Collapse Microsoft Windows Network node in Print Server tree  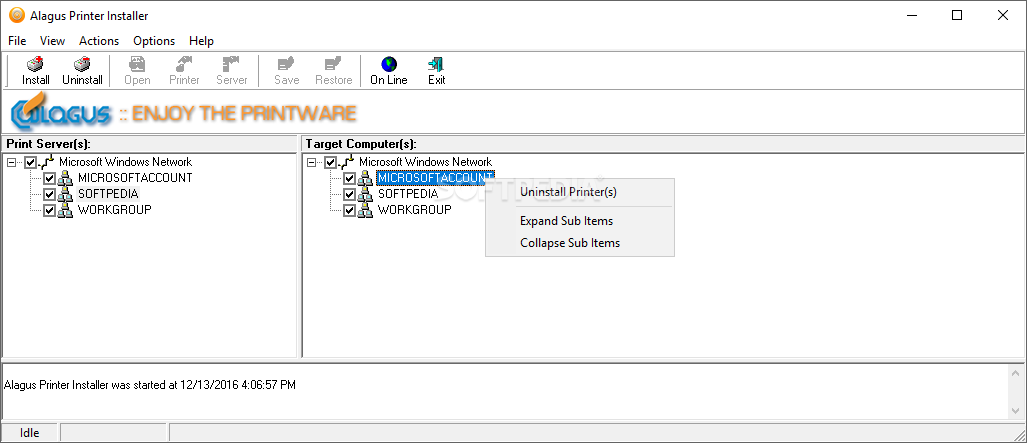tap(12, 163)
